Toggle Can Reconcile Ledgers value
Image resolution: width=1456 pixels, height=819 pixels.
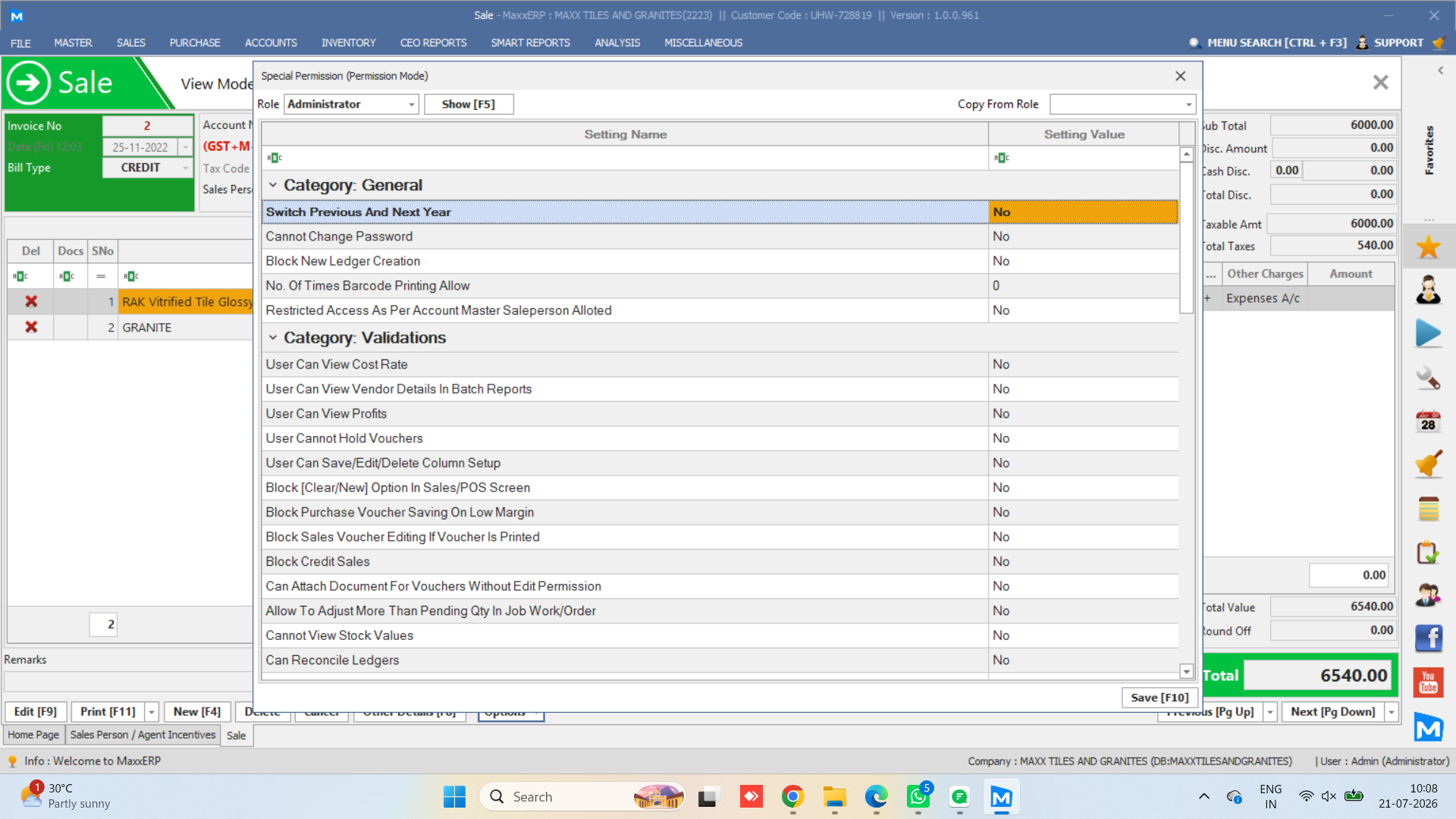click(1084, 661)
